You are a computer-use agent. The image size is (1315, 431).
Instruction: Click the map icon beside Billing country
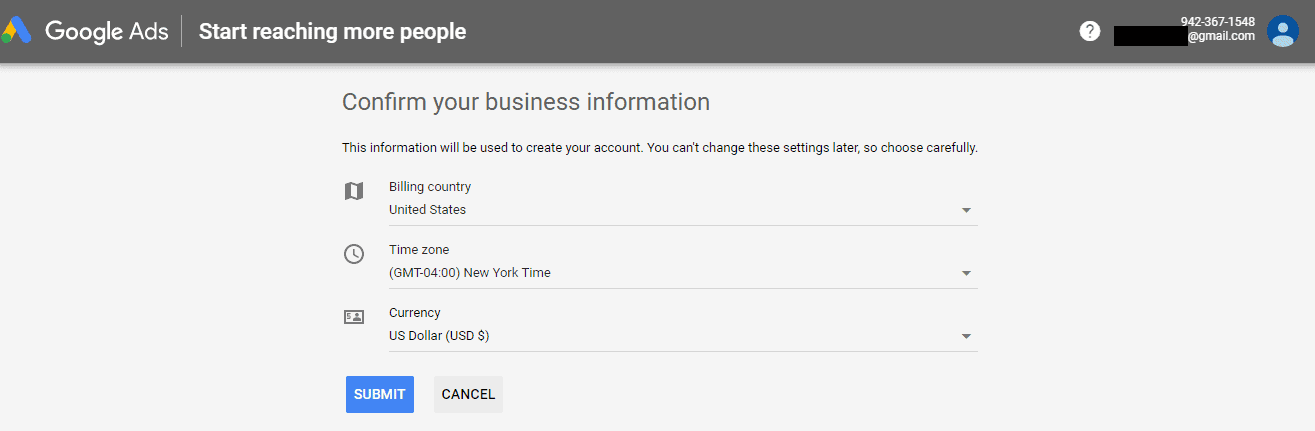point(354,191)
